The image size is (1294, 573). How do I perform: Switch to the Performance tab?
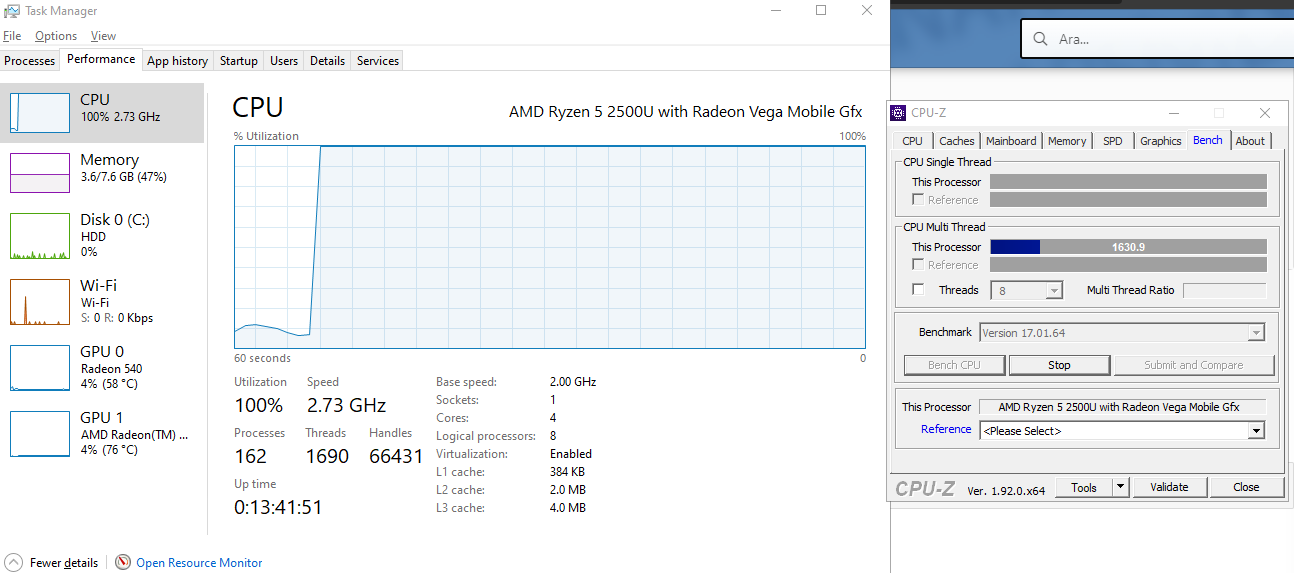click(x=101, y=59)
